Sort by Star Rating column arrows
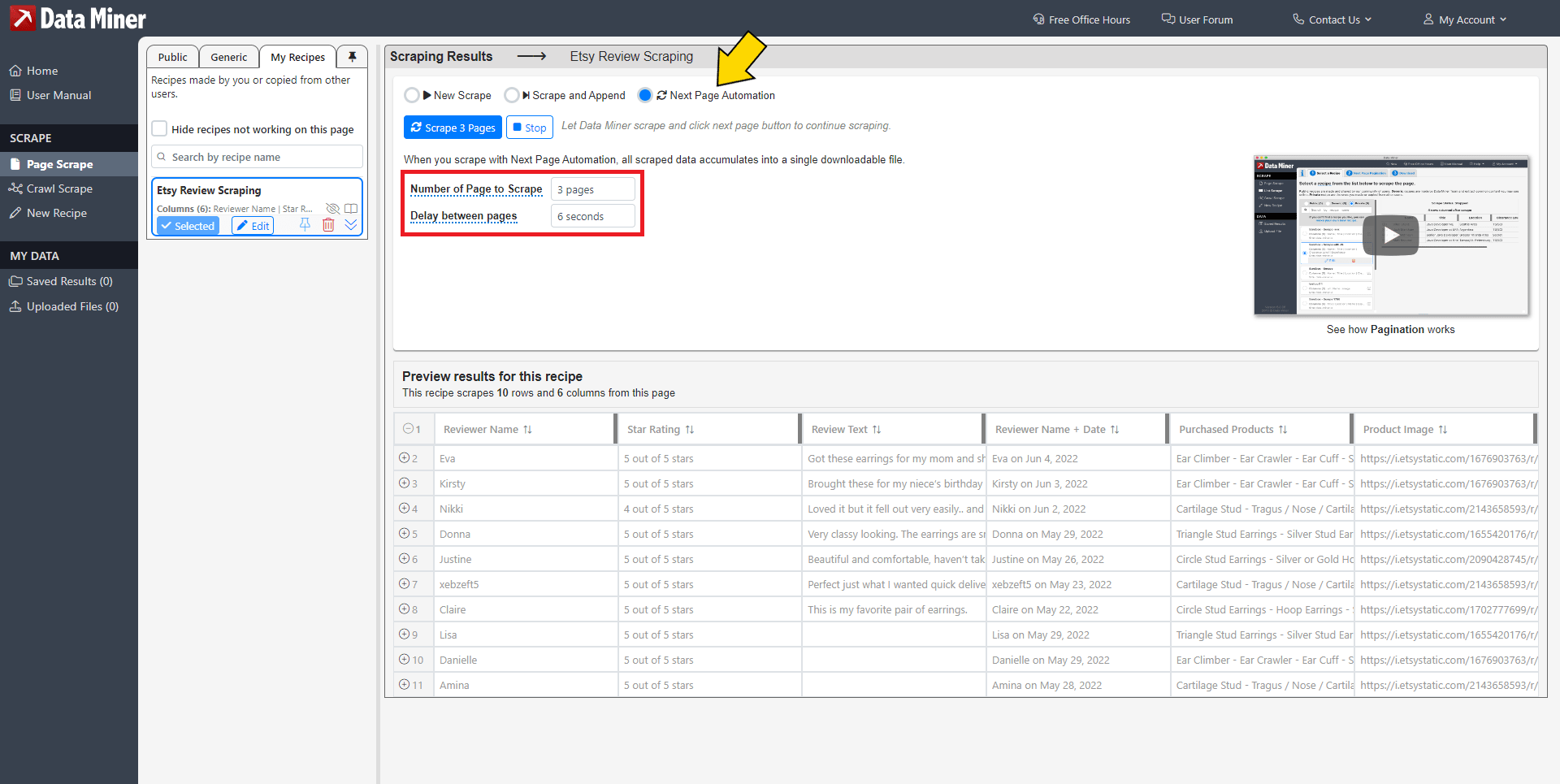 (690, 430)
